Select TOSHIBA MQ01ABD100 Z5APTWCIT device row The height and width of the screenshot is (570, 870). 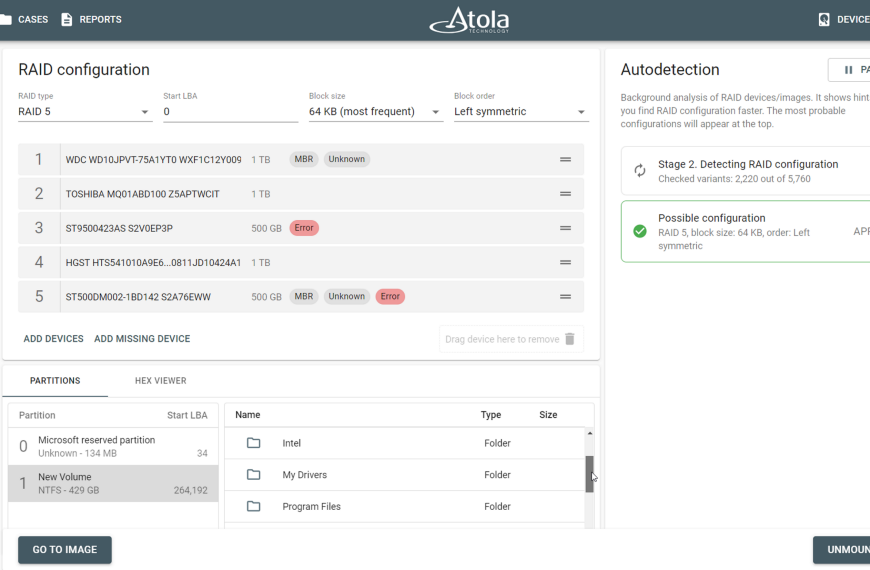click(301, 194)
